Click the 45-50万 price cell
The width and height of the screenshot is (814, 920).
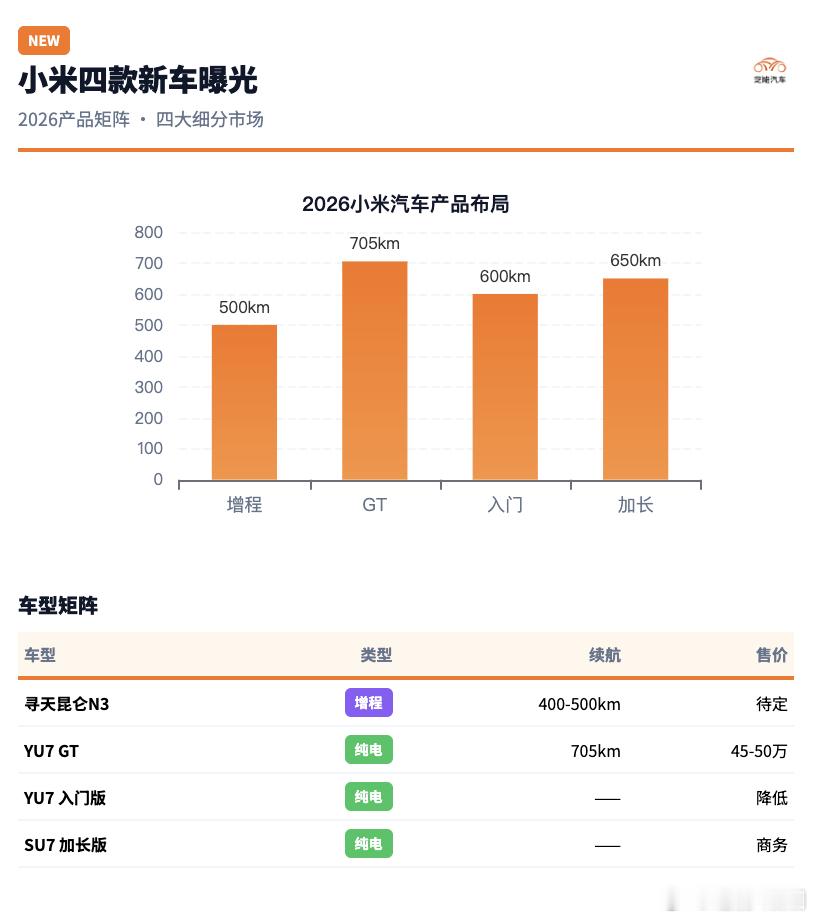point(759,751)
